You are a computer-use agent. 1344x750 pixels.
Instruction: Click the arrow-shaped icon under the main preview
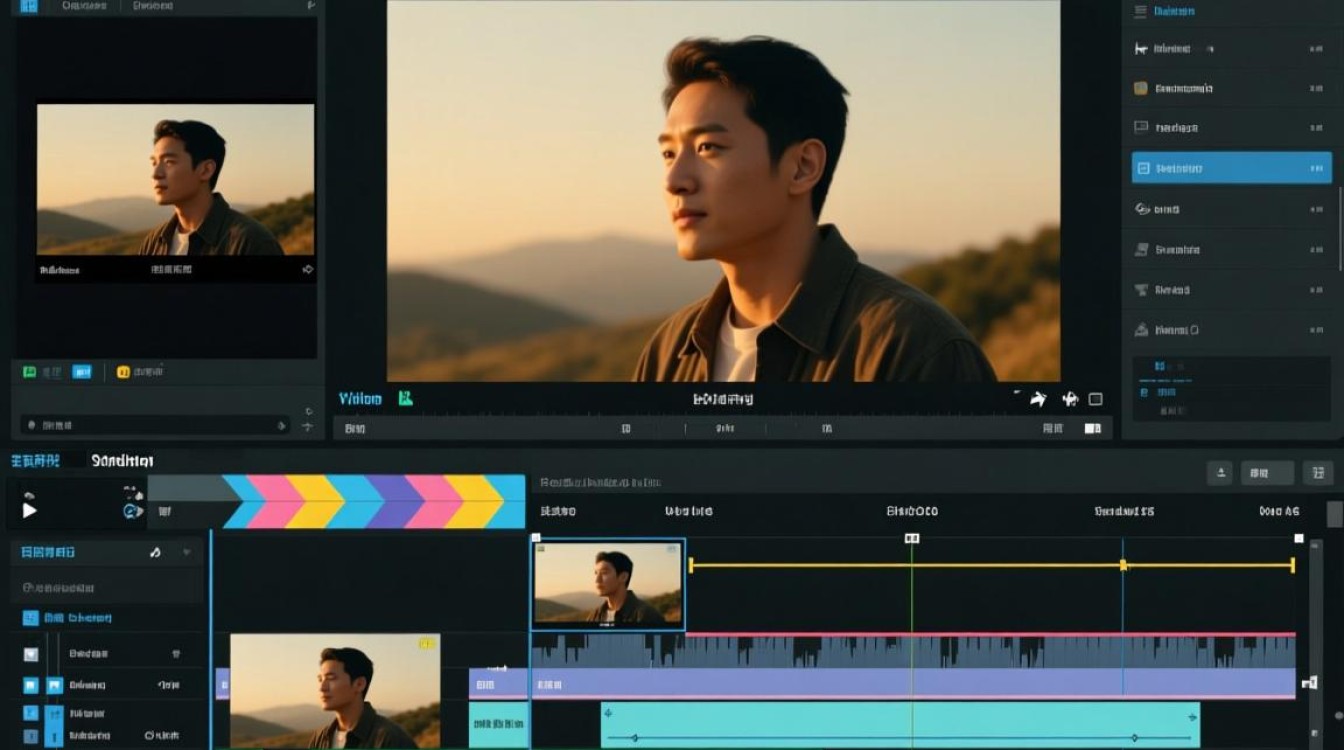tap(1038, 399)
